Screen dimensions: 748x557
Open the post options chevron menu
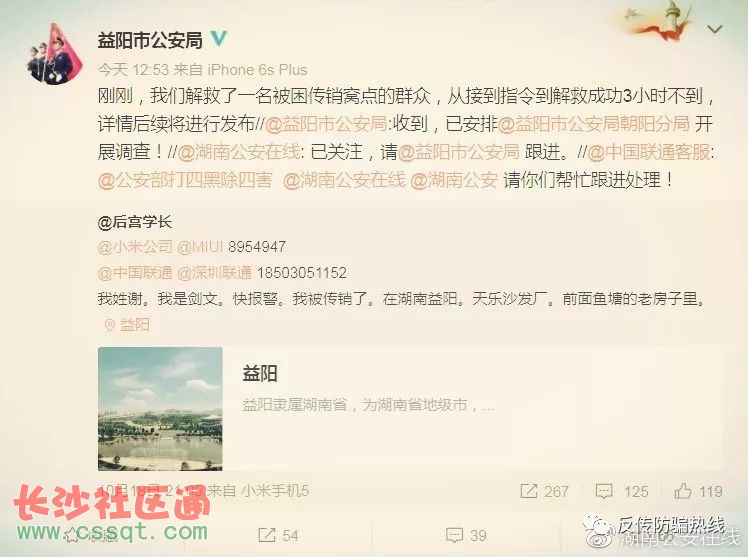tap(715, 30)
